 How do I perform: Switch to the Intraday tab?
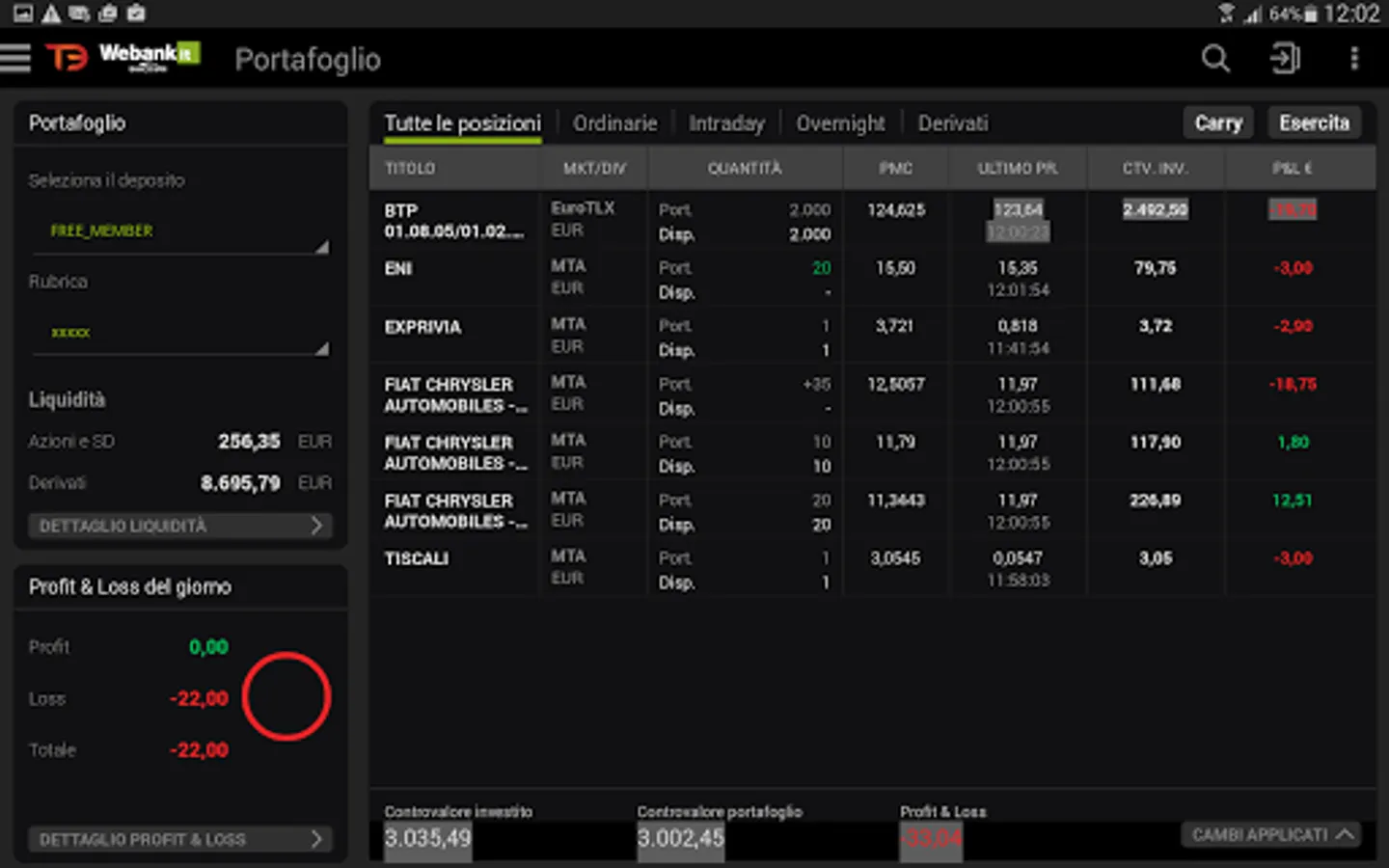coord(726,123)
